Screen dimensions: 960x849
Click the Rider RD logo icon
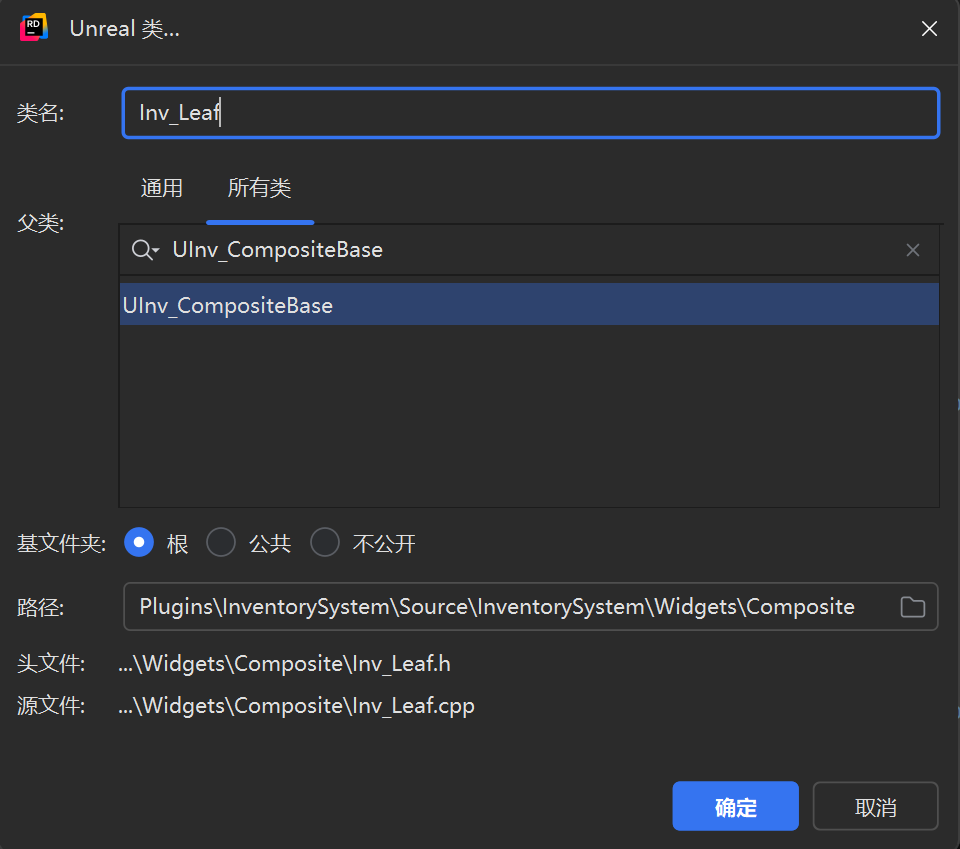pos(34,28)
